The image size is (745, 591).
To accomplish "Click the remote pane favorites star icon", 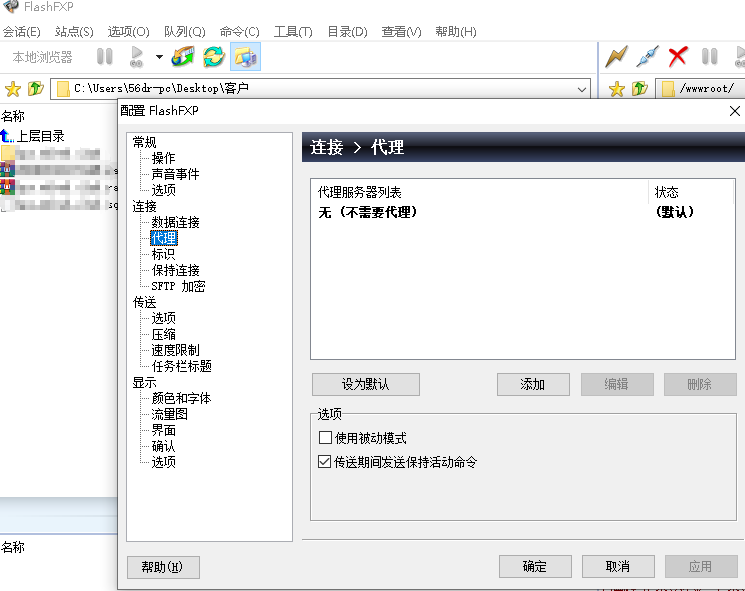I will point(617,89).
